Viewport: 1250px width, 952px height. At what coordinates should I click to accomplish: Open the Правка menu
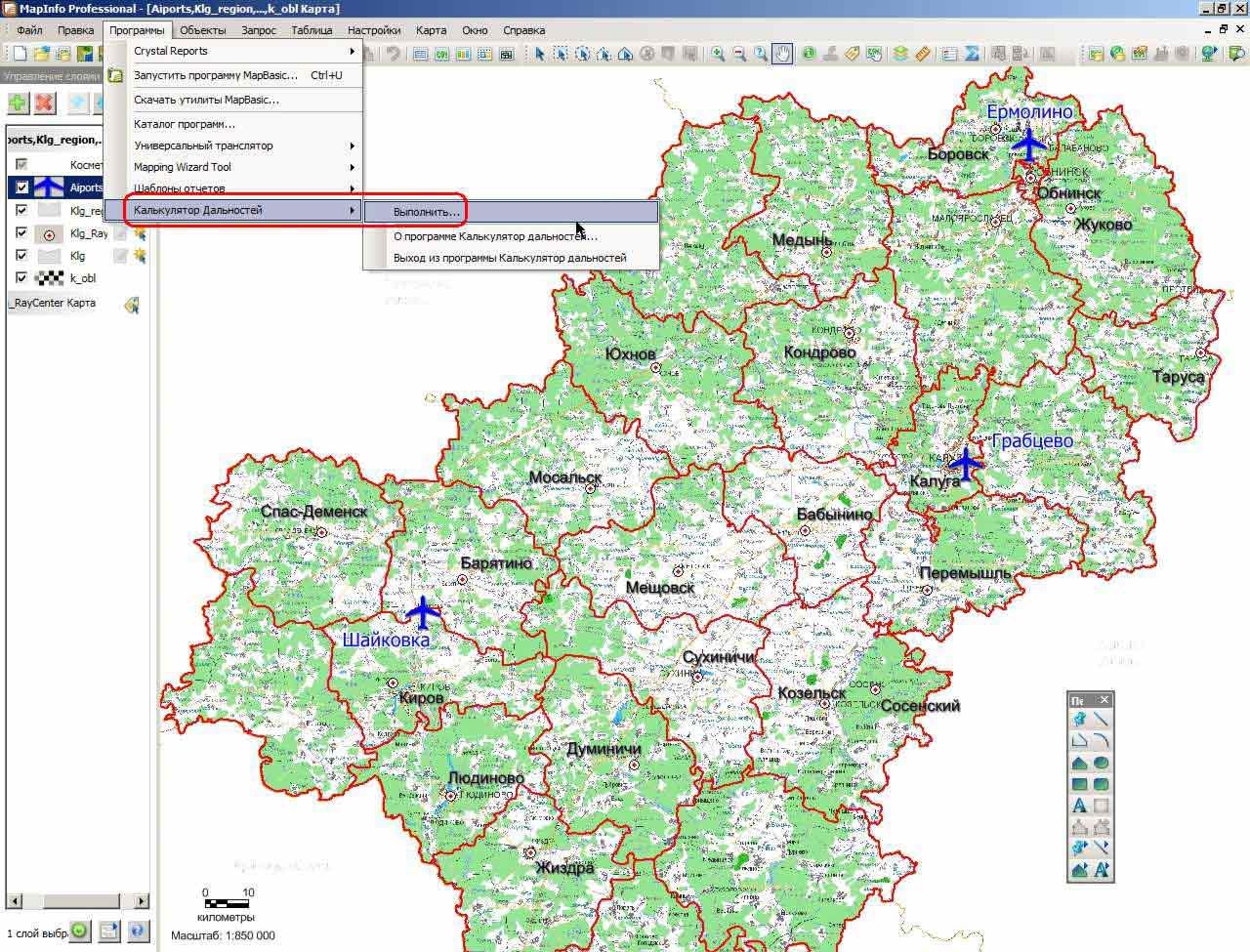pyautogui.click(x=75, y=30)
